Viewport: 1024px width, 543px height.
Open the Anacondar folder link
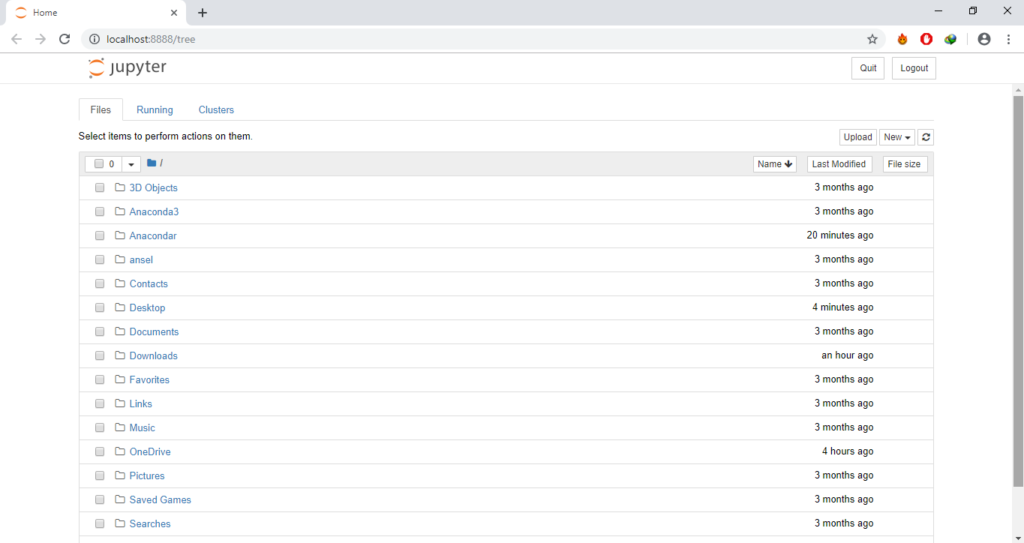[x=153, y=236]
